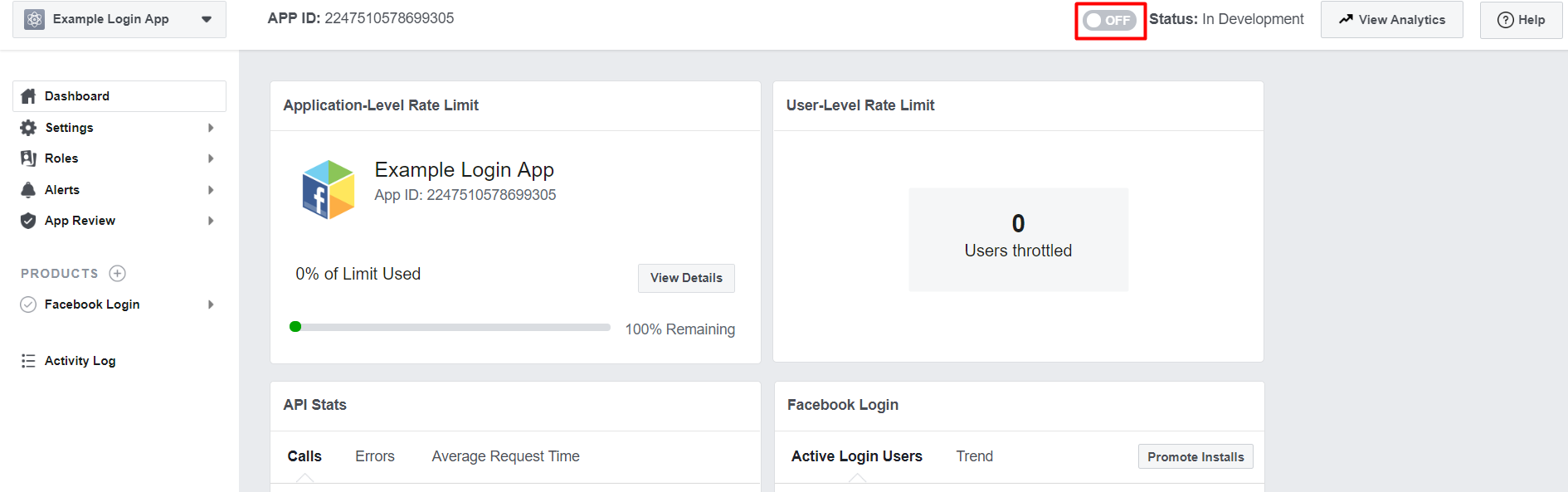Click the Example Login App cube logo
The width and height of the screenshot is (1568, 492).
(329, 190)
